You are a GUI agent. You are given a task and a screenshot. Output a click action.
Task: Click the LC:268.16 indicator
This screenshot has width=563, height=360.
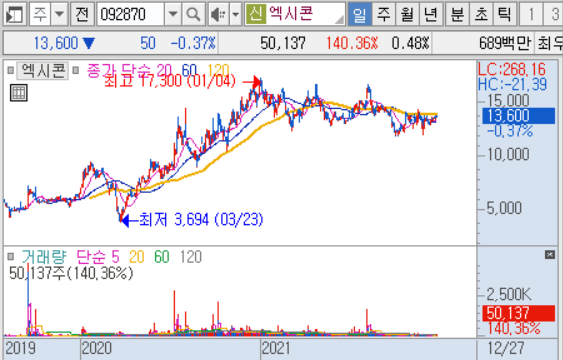(512, 69)
